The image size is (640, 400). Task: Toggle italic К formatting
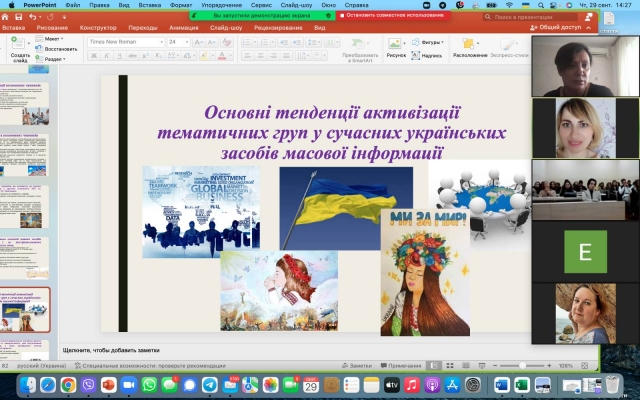click(107, 56)
